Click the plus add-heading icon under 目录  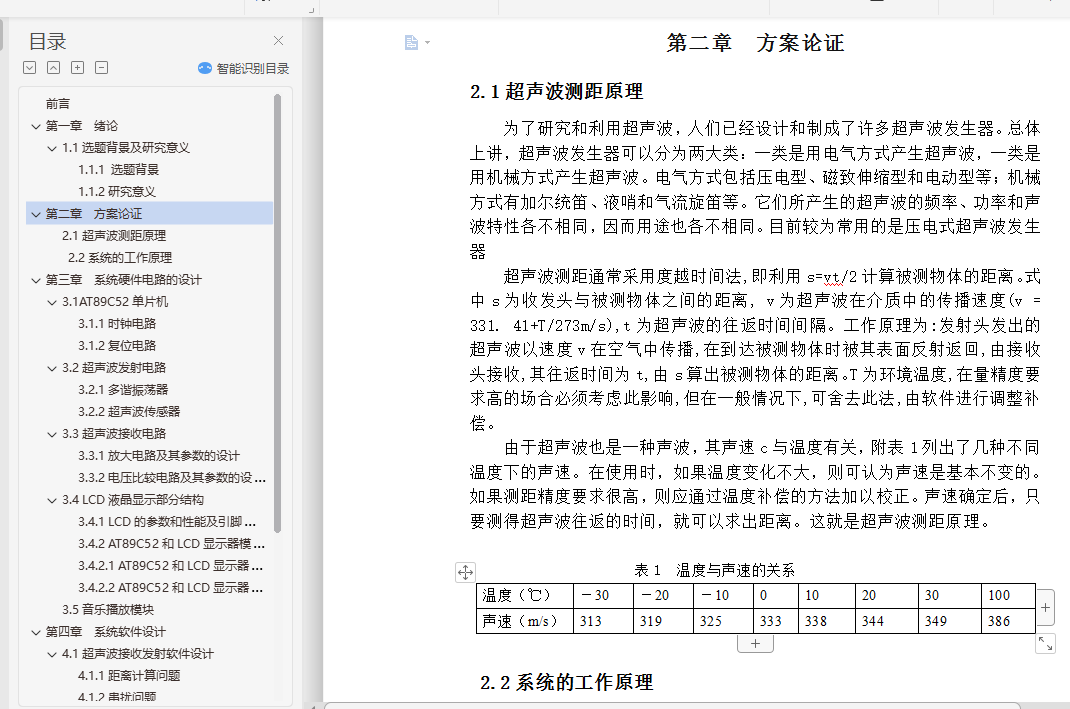click(x=78, y=68)
